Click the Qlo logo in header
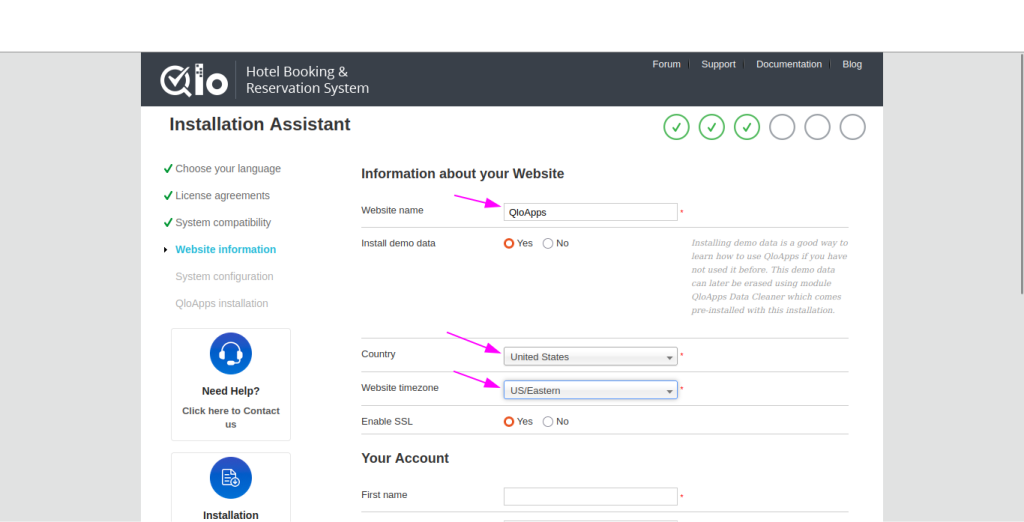The height and width of the screenshot is (522, 1024). pos(194,80)
